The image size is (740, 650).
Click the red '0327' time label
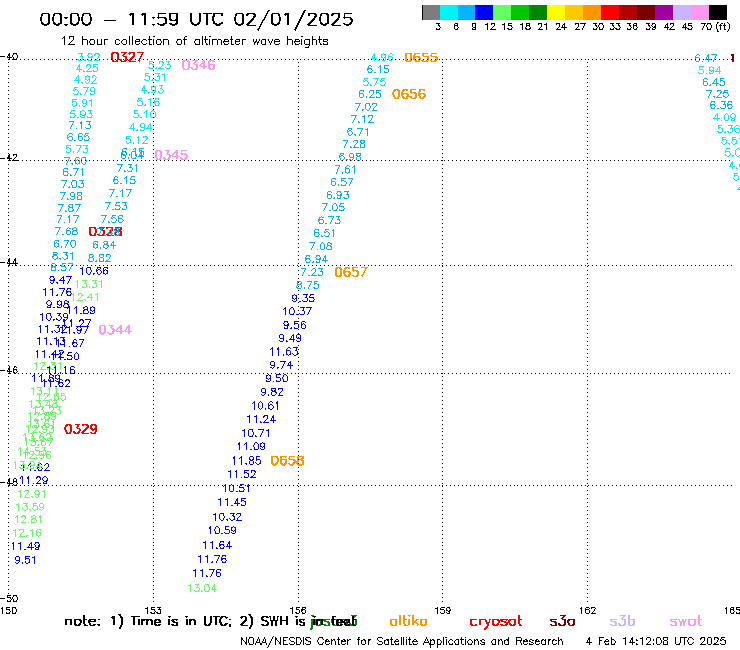(127, 57)
